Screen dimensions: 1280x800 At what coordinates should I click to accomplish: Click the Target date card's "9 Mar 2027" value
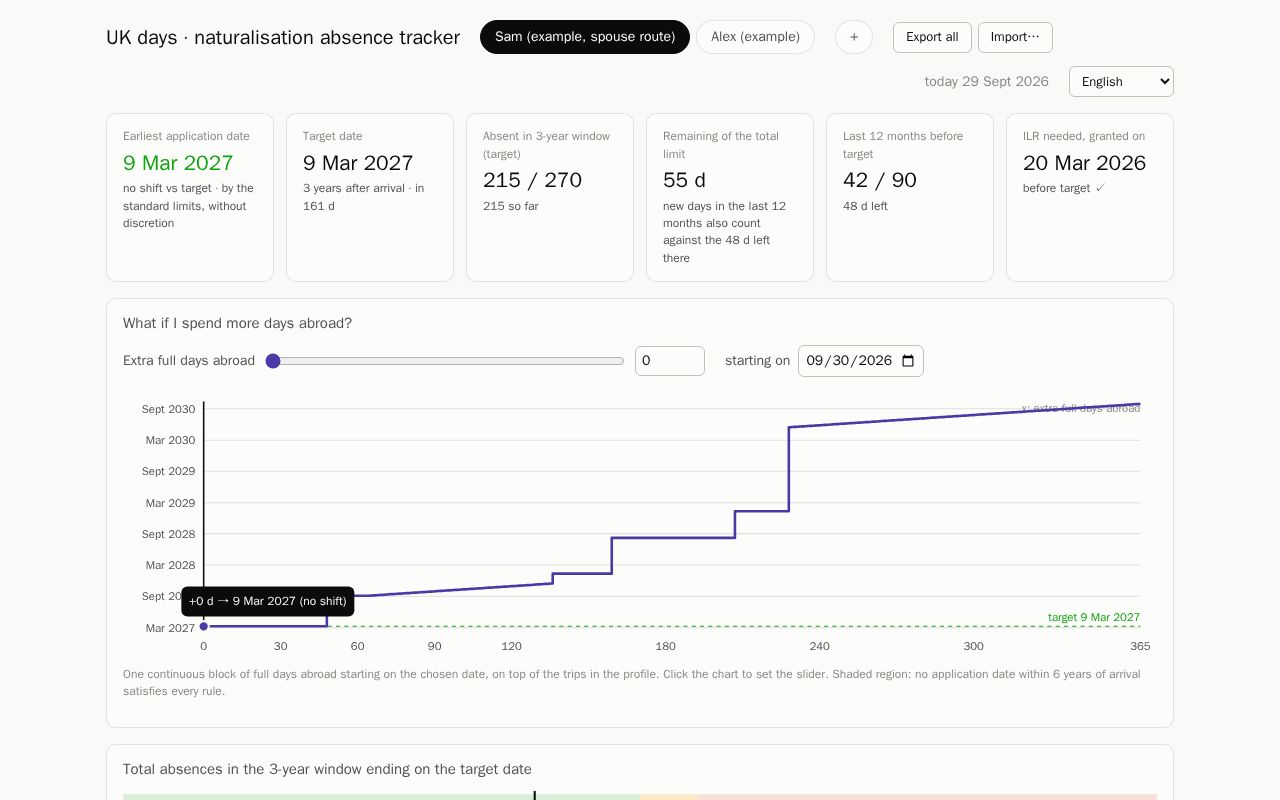coord(358,163)
